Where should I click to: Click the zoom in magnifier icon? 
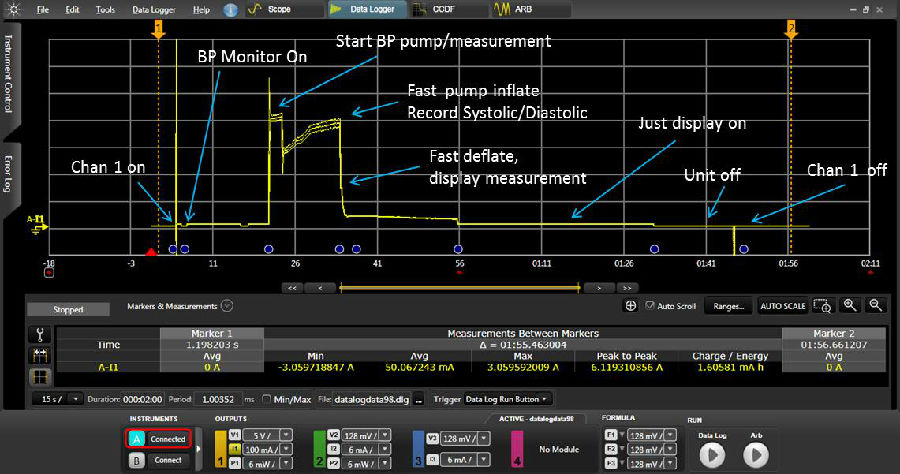pos(850,305)
